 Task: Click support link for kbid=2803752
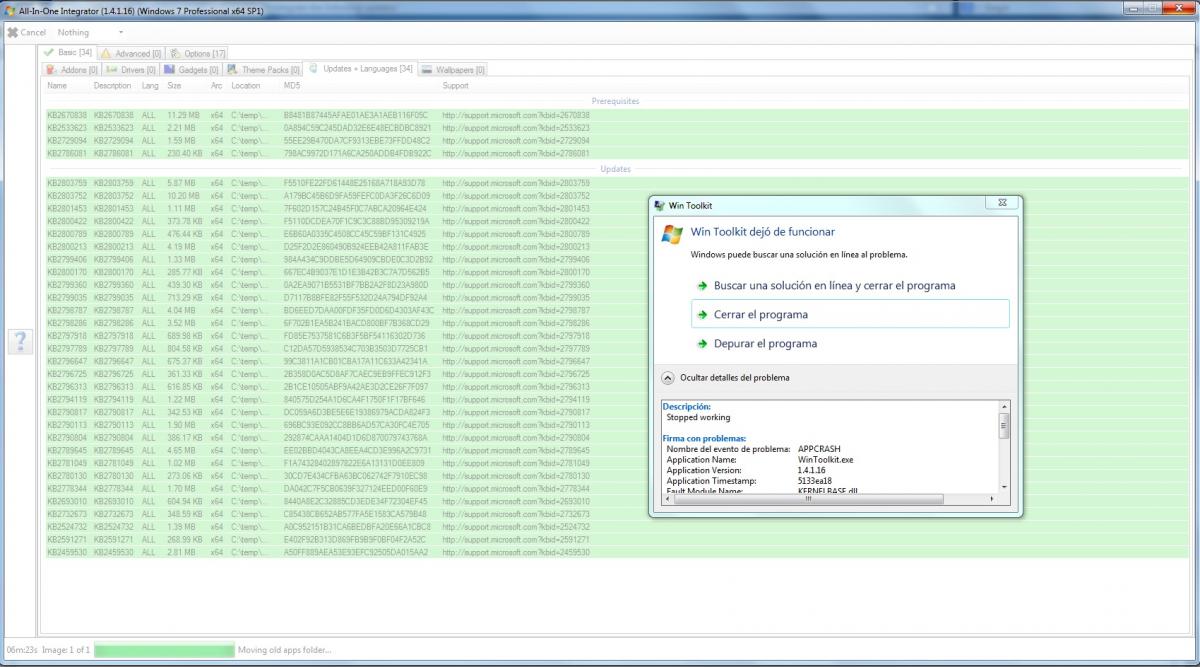coord(516,196)
